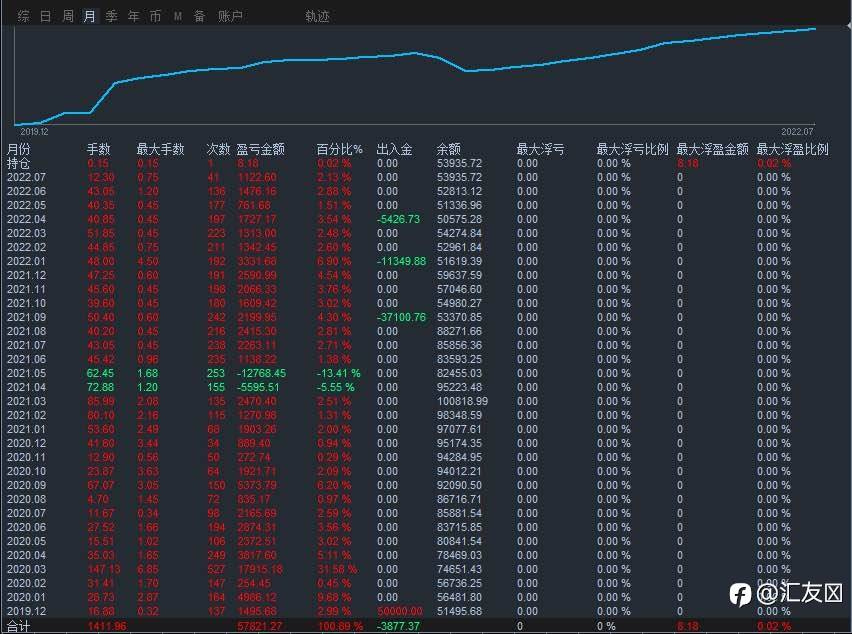
Task: Click the equity curve dip in chart
Action: [466, 70]
